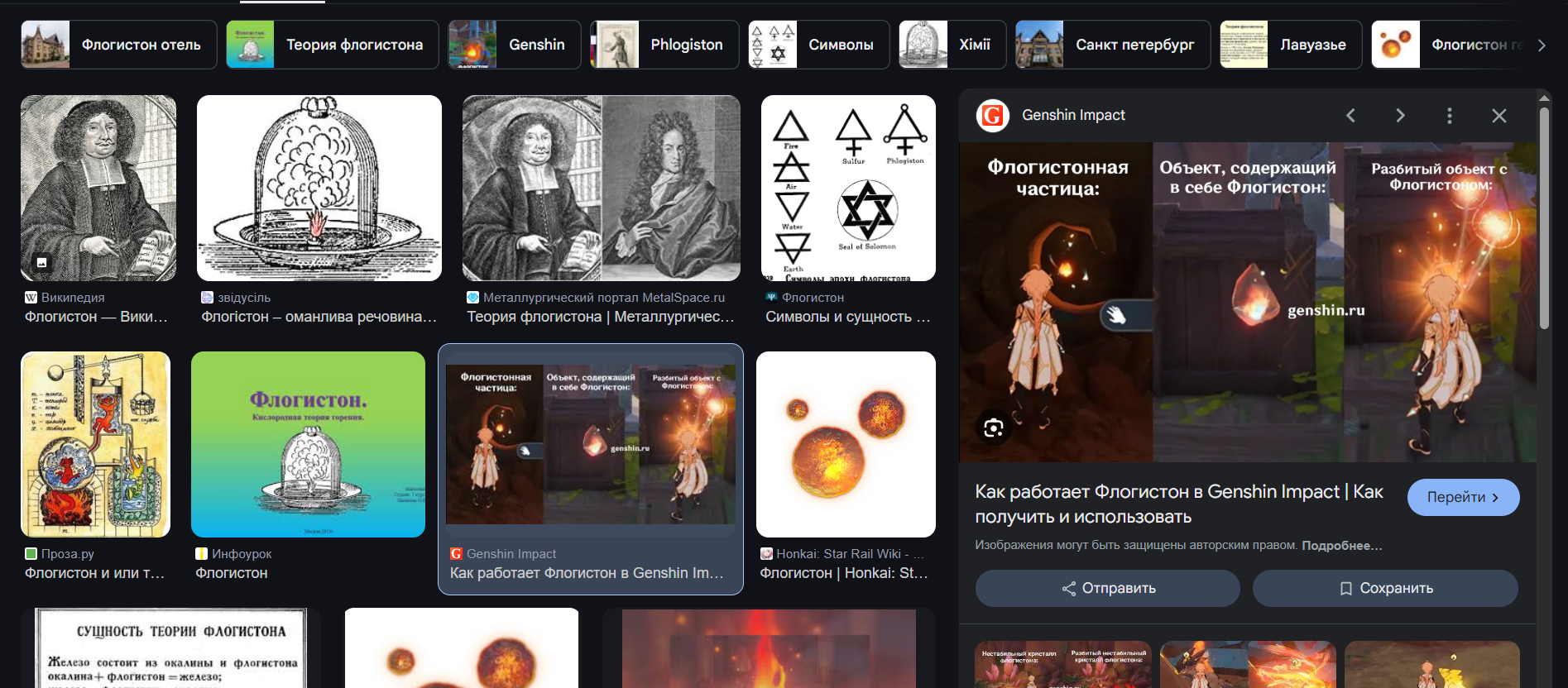
Task: Click the Отправить share button
Action: [1107, 589]
